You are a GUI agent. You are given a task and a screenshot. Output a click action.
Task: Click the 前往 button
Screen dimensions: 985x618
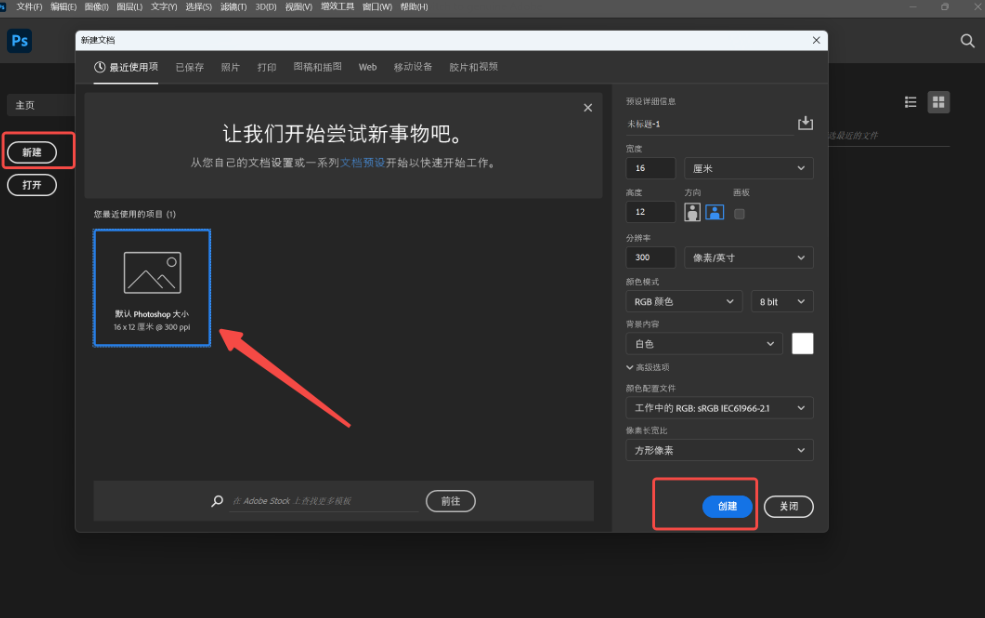pos(450,501)
